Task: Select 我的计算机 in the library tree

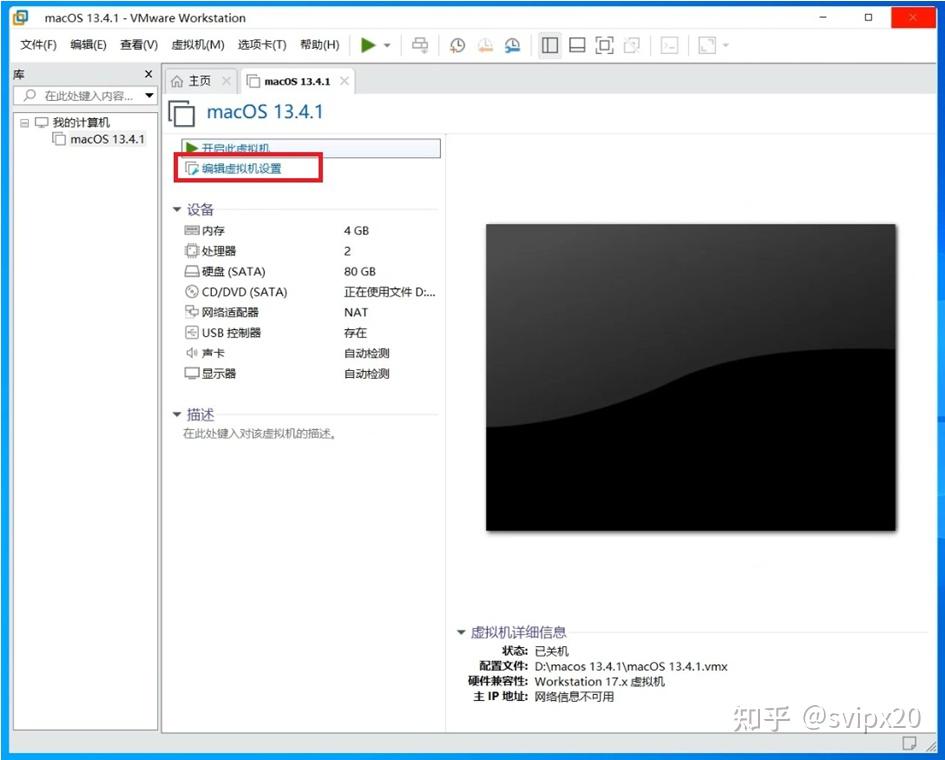Action: click(81, 122)
